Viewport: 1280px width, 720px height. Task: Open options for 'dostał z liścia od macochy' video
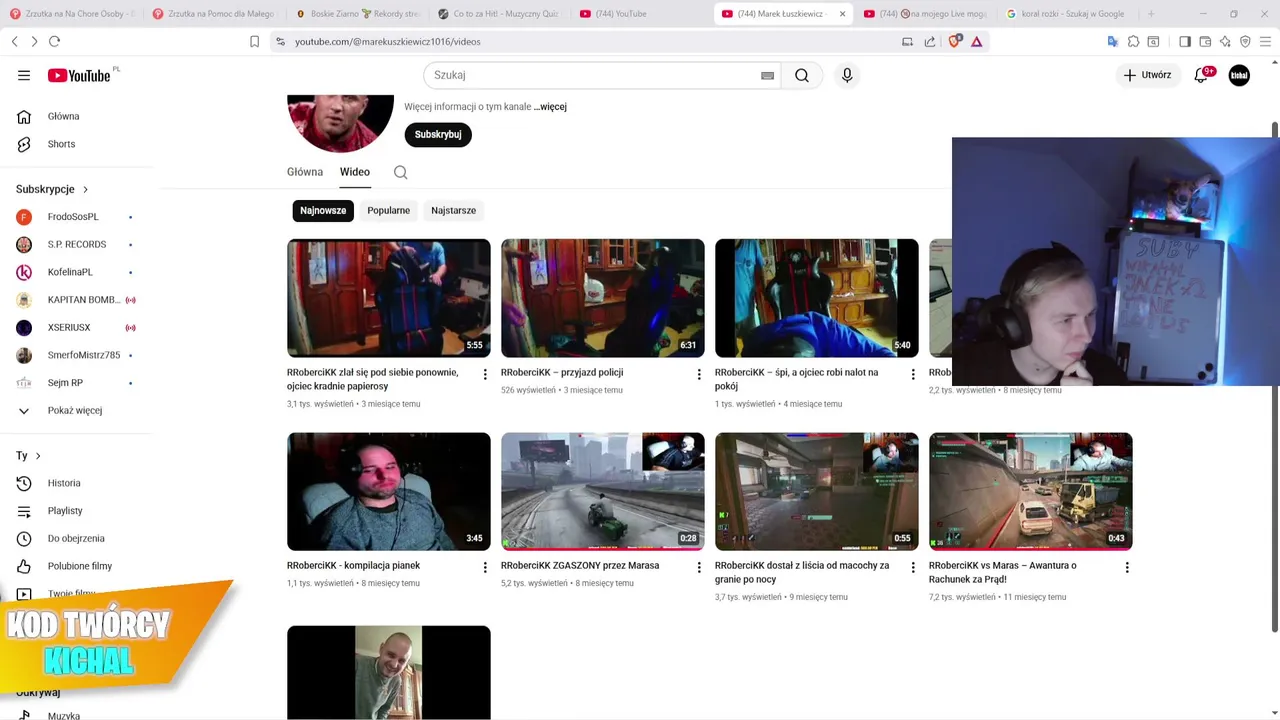point(913,567)
